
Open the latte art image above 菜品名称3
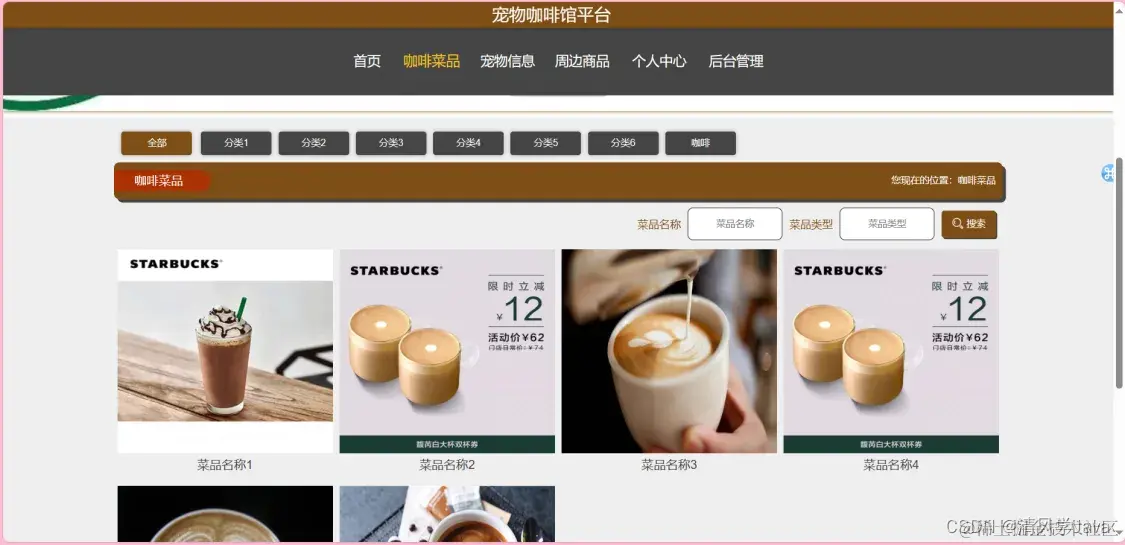click(669, 351)
